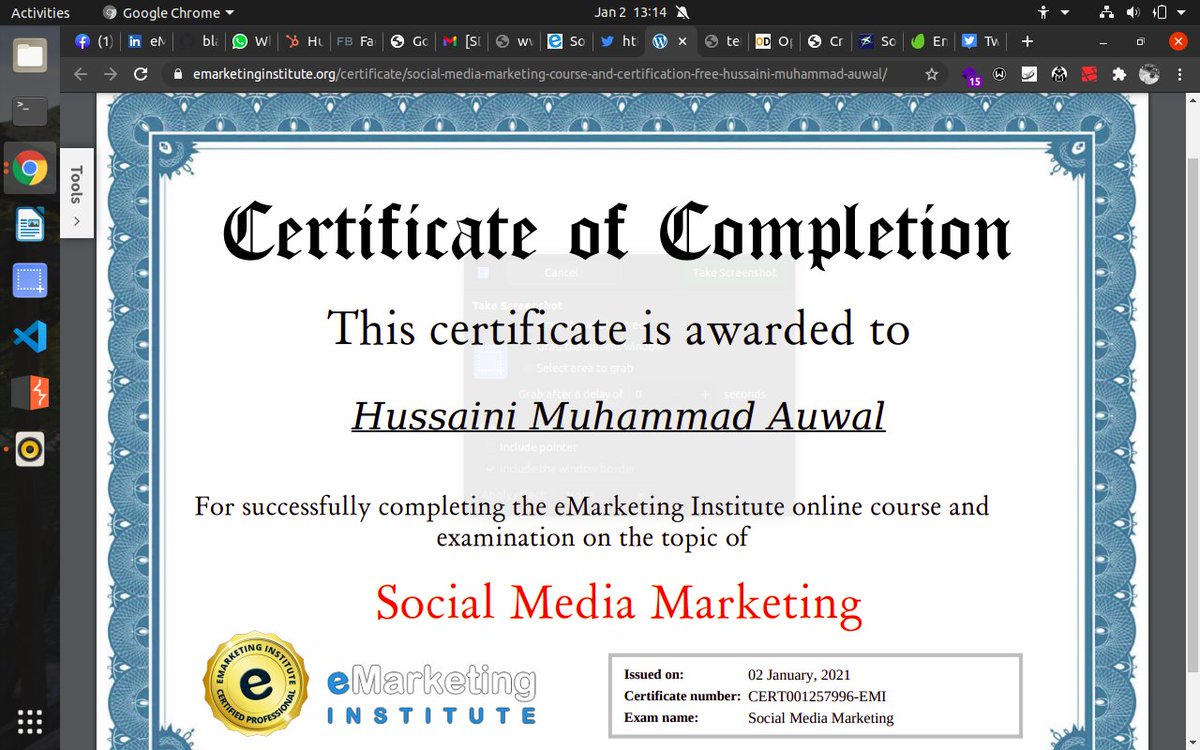Open the clock showing Jan 2 13:14
The image size is (1200, 750).
[632, 13]
